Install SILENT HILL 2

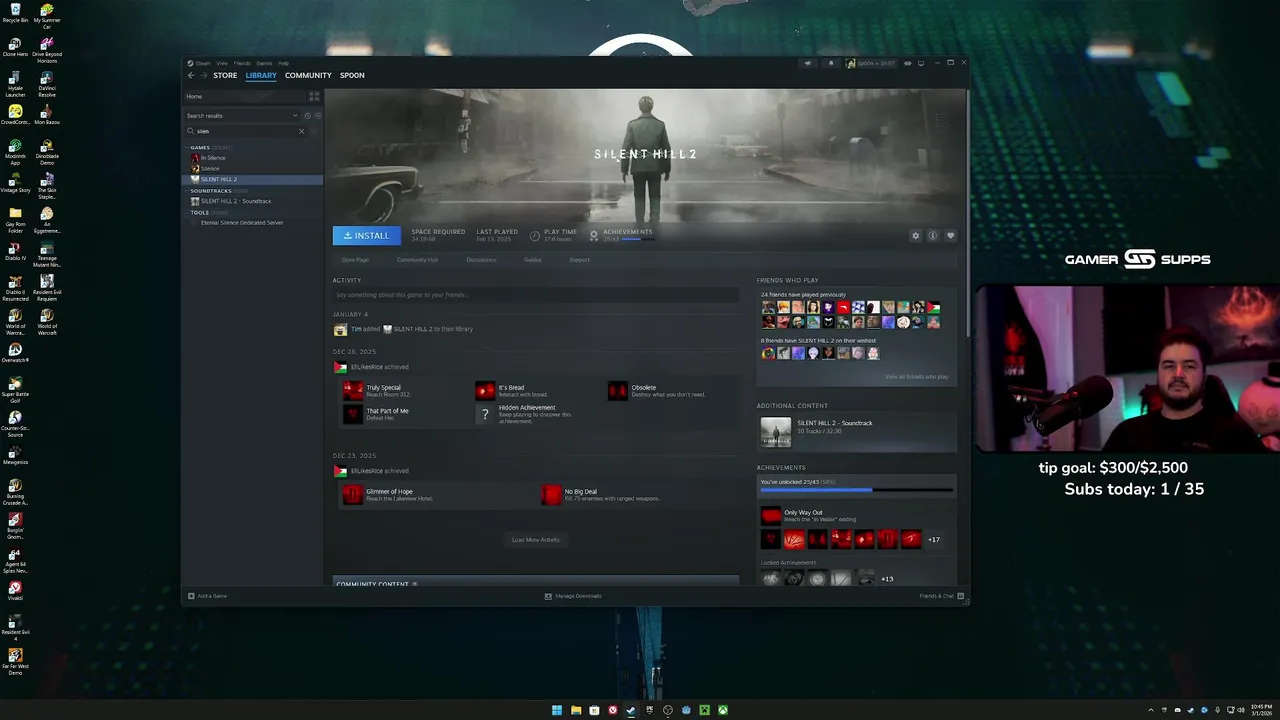[x=366, y=236]
